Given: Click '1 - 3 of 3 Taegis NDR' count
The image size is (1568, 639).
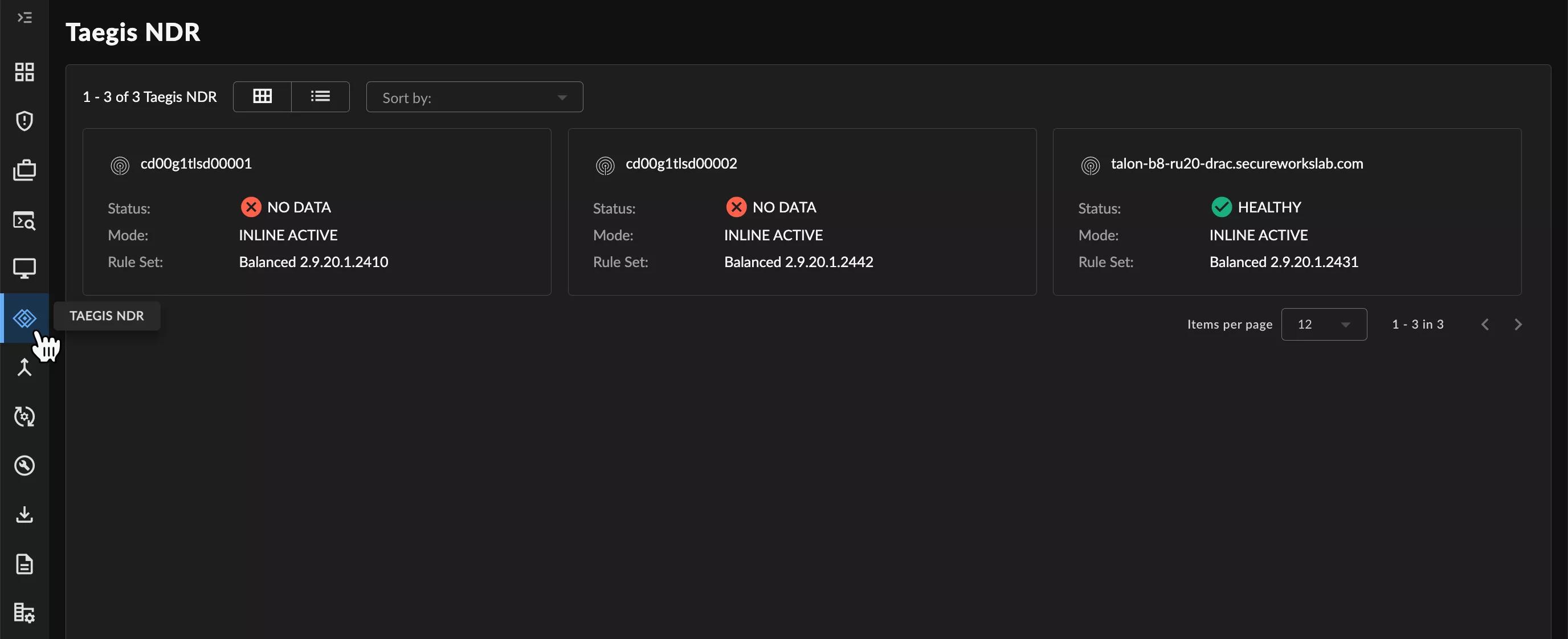Looking at the screenshot, I should pyautogui.click(x=150, y=97).
